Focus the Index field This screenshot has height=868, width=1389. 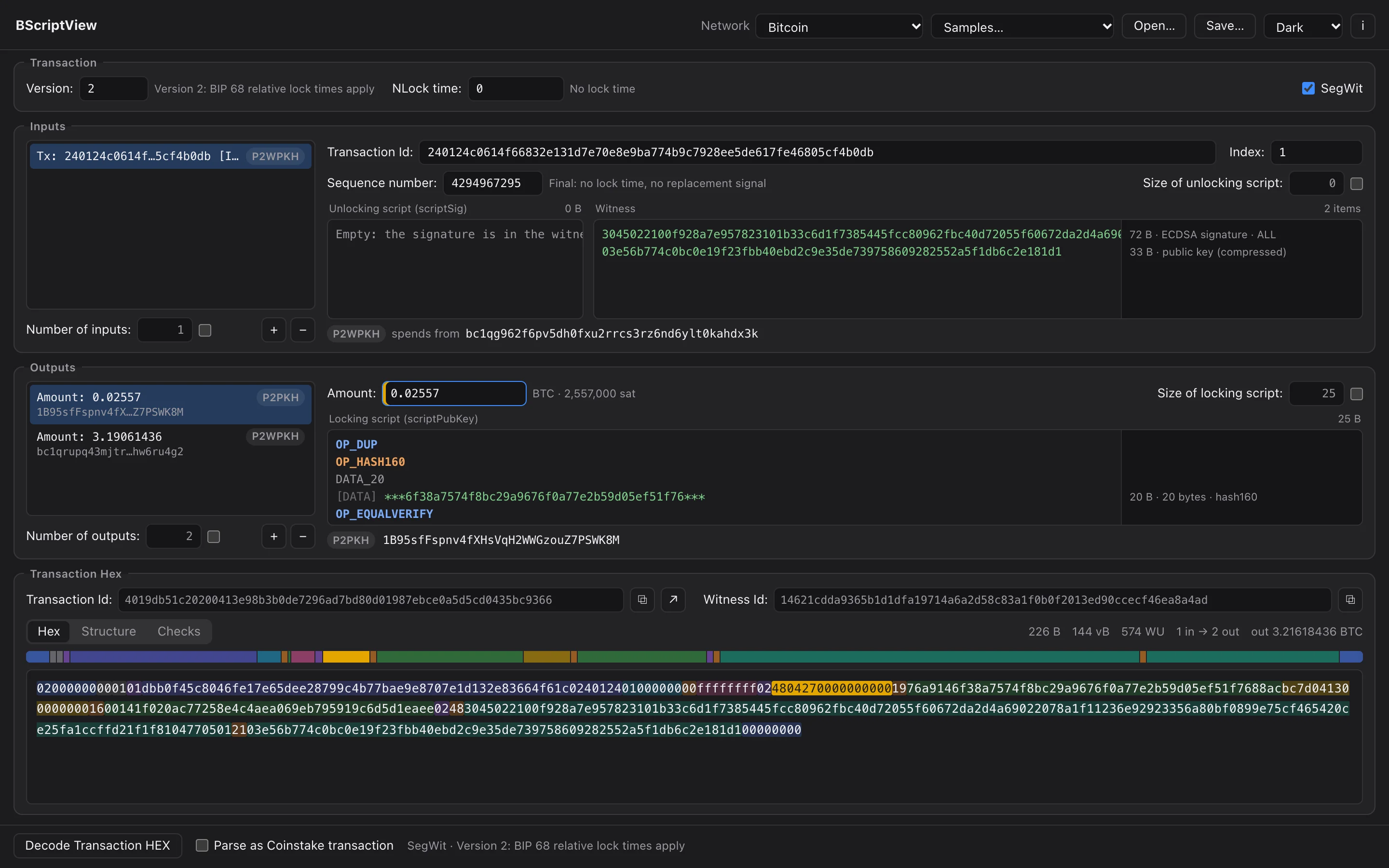[x=1316, y=152]
